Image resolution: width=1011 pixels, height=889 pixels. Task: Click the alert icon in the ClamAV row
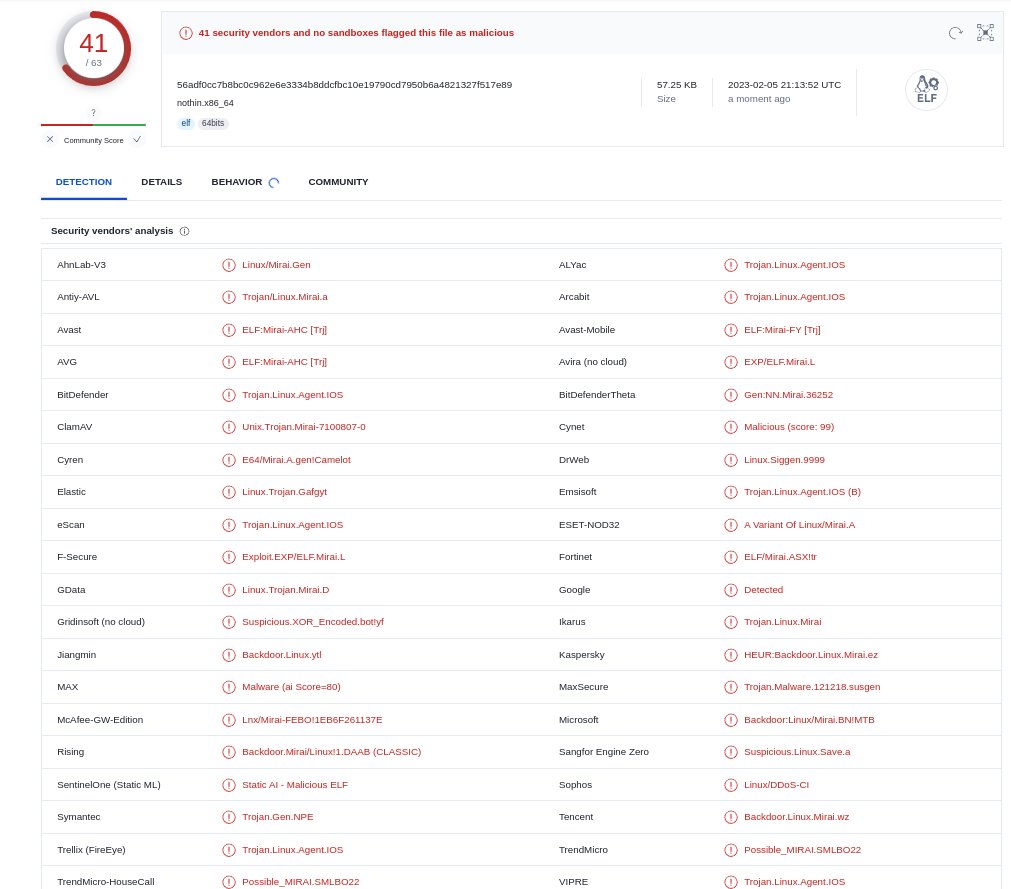pos(229,427)
